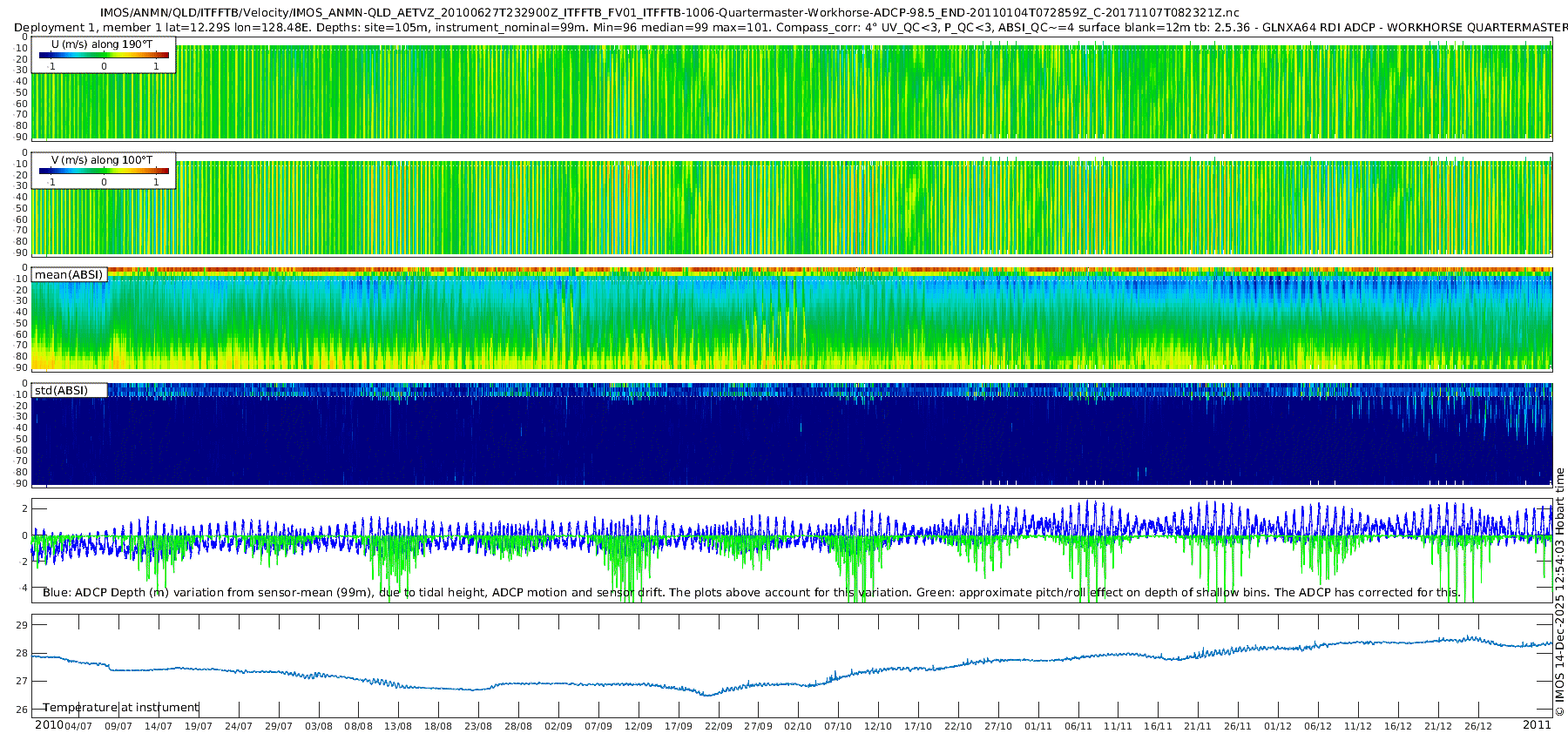Pick the 01/11 date tick on the time axis
This screenshot has height=740, width=1568.
(1037, 726)
